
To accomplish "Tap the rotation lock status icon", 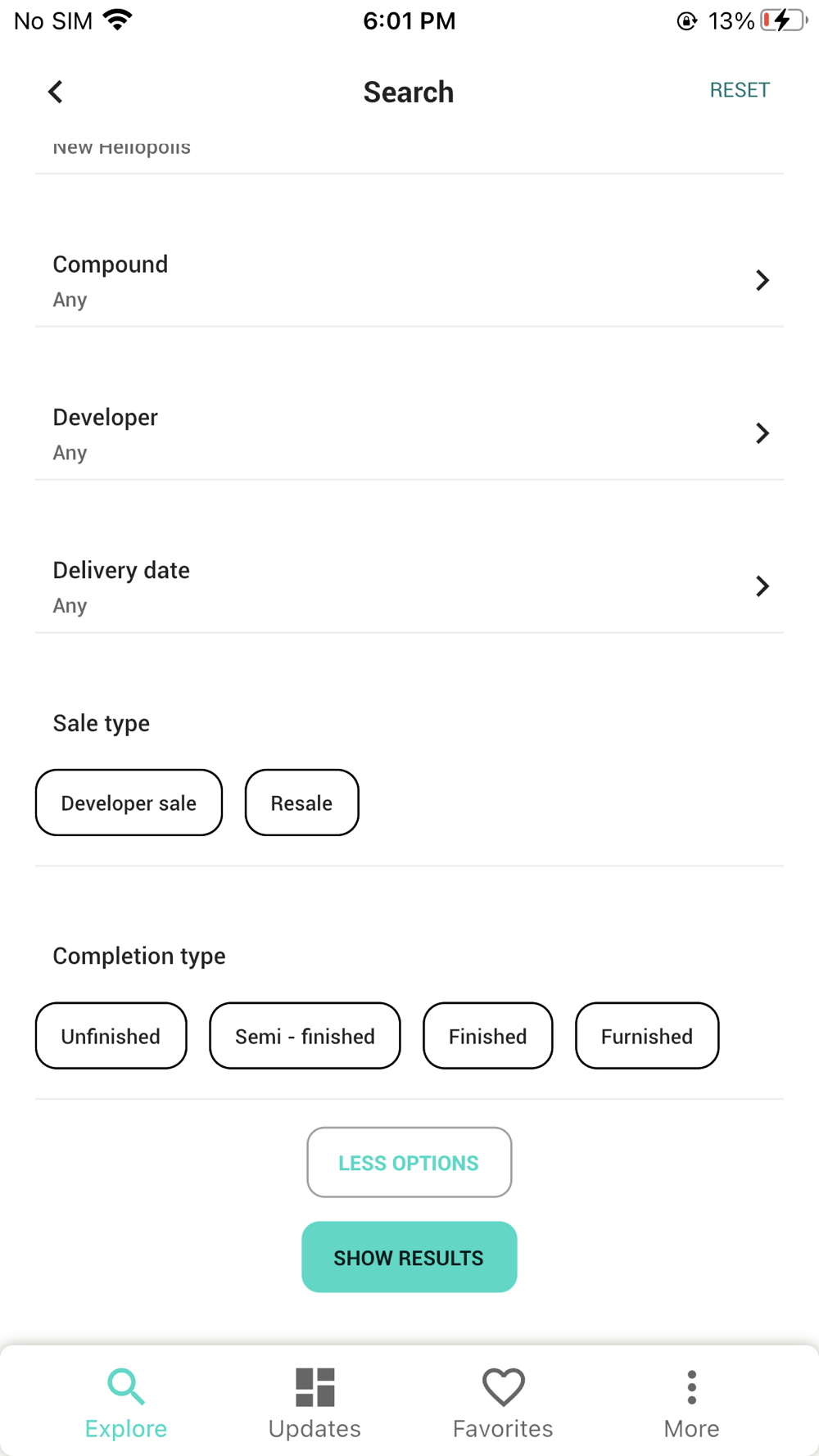I will point(686,21).
